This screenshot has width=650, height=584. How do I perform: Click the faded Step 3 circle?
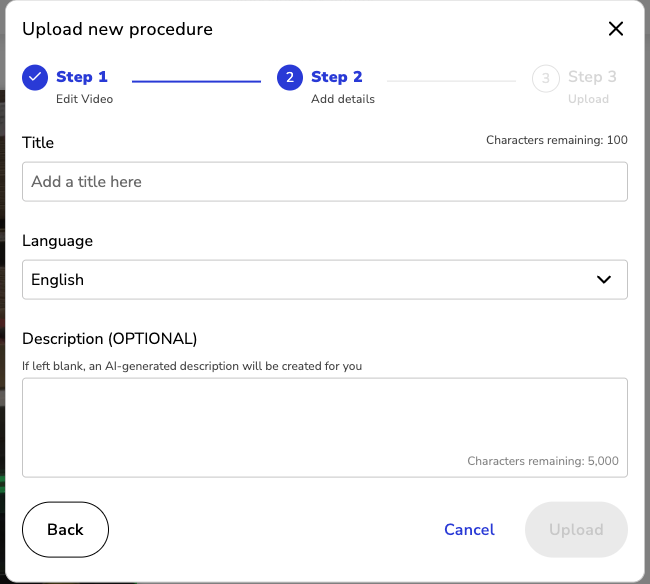click(x=546, y=77)
